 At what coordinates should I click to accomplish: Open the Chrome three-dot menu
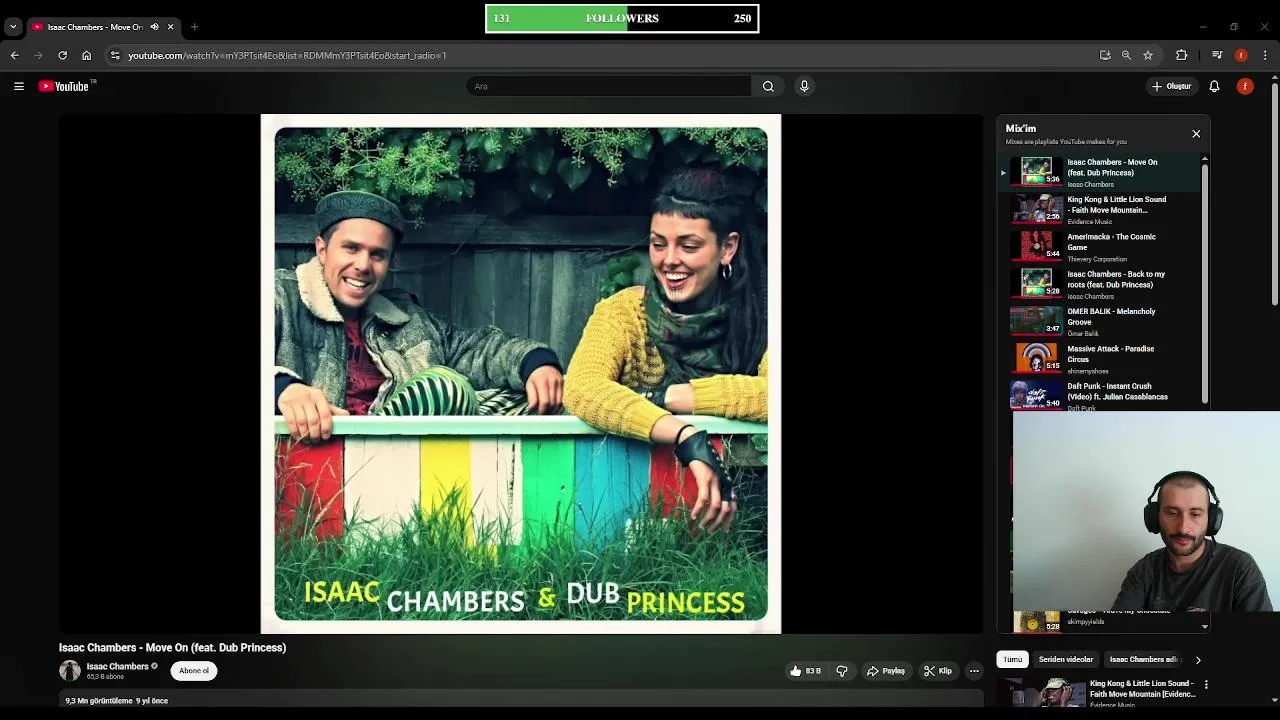(x=1265, y=55)
